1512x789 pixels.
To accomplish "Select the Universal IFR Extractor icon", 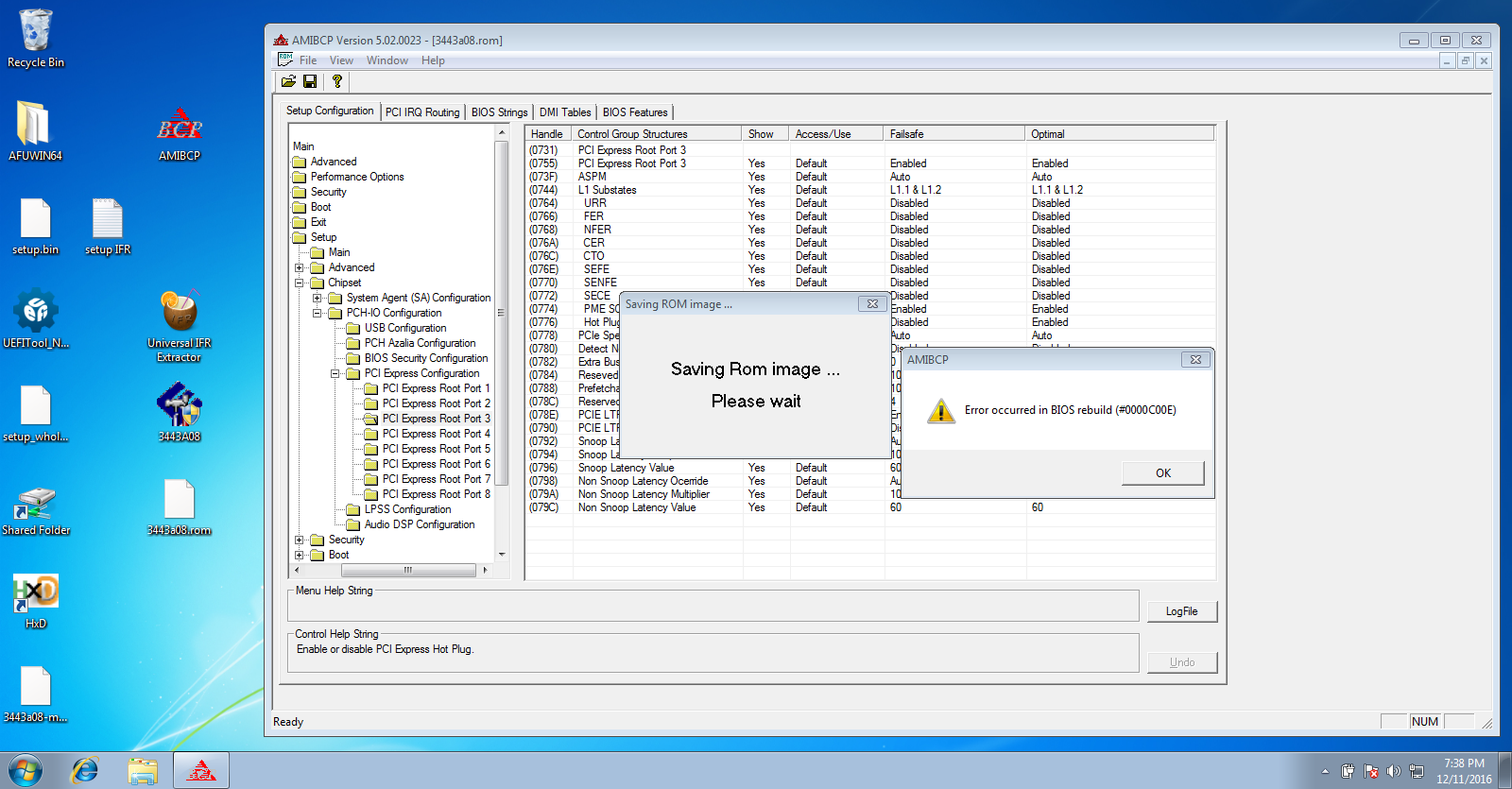I will tap(180, 325).
